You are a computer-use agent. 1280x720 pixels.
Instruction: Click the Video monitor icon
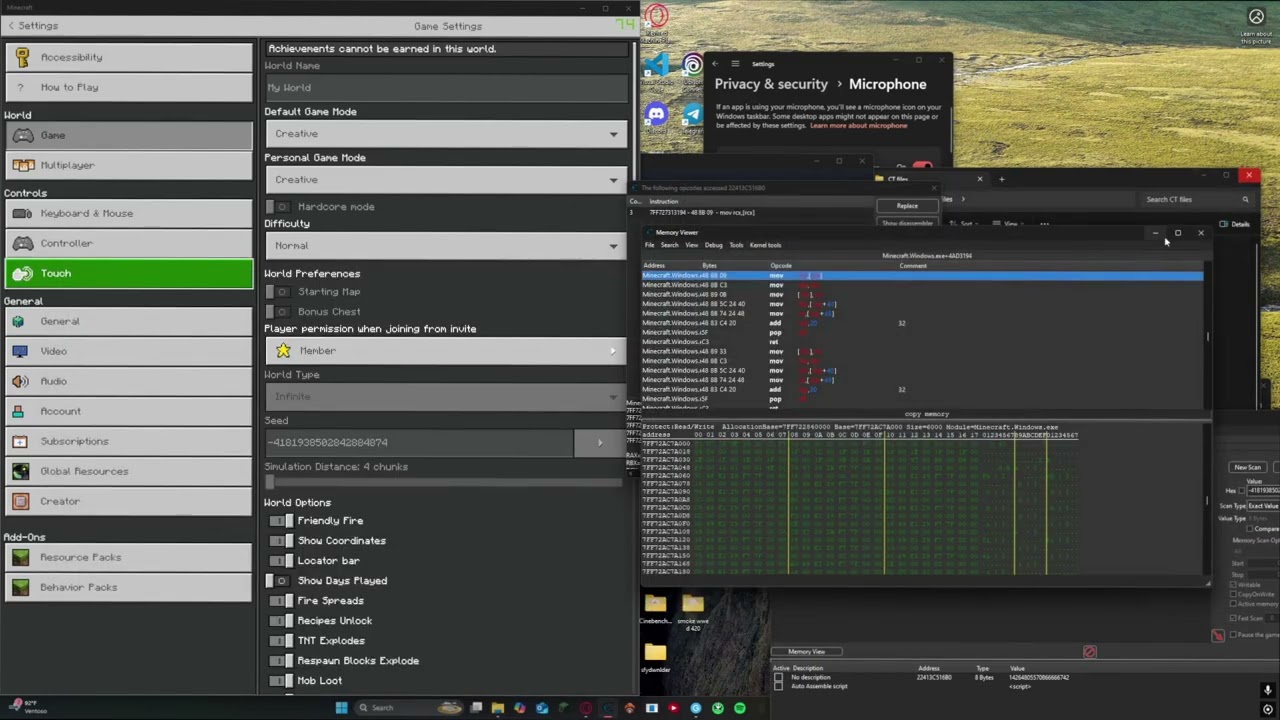coord(21,351)
